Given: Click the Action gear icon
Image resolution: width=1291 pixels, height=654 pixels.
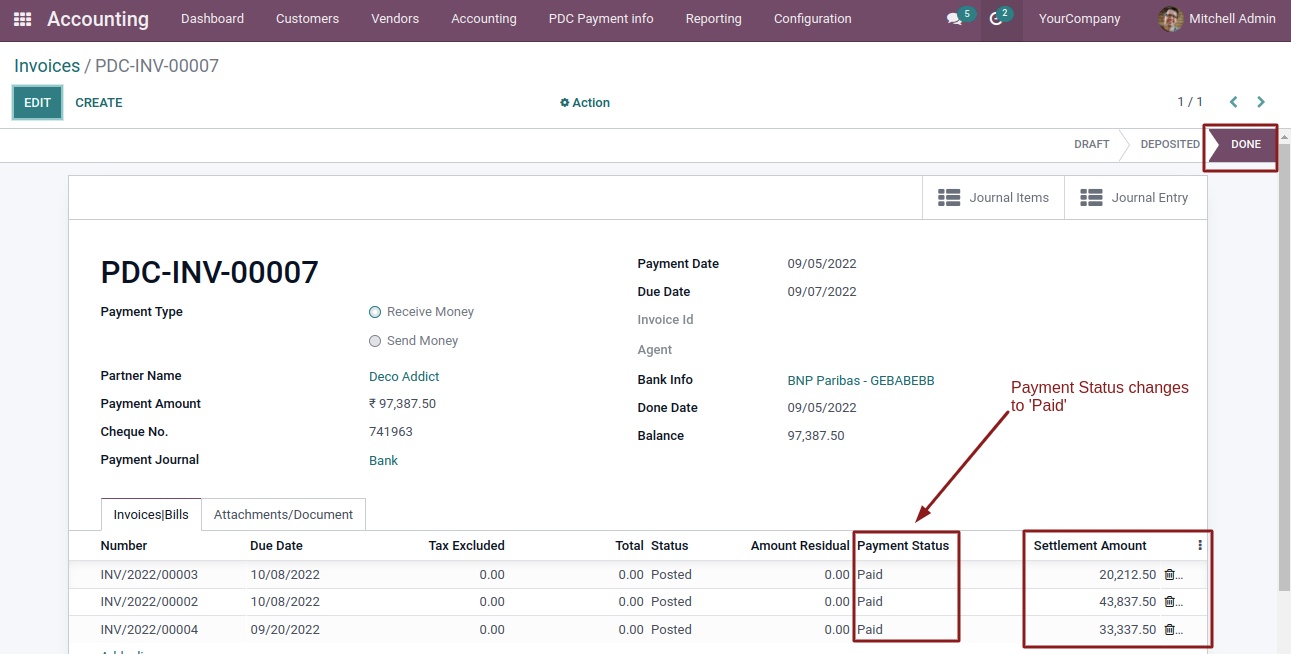Looking at the screenshot, I should coord(565,103).
